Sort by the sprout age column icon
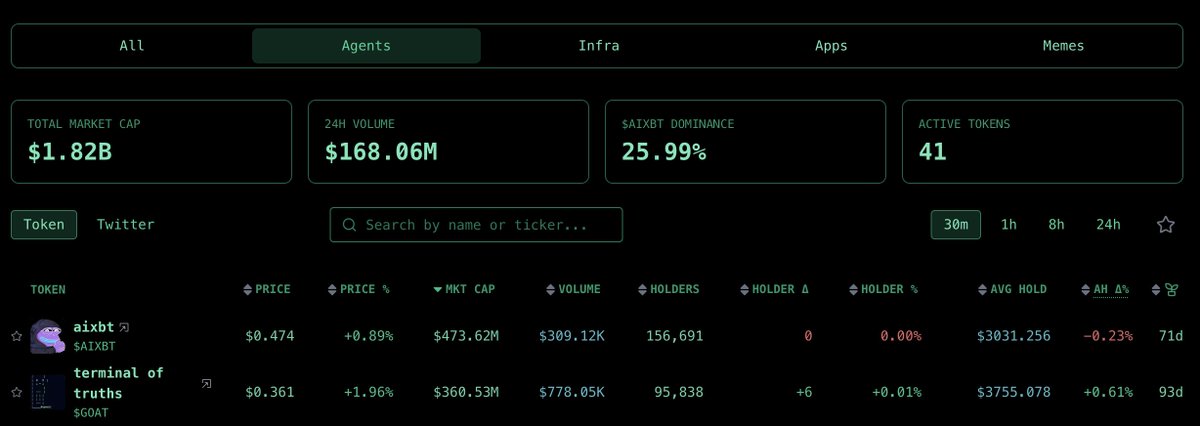 [1165, 289]
